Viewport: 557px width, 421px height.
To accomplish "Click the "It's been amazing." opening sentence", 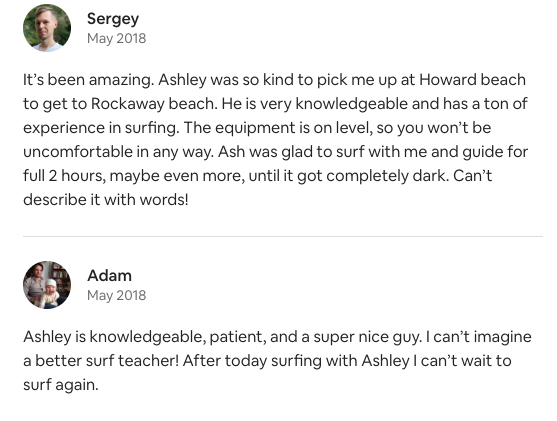I will click(89, 80).
